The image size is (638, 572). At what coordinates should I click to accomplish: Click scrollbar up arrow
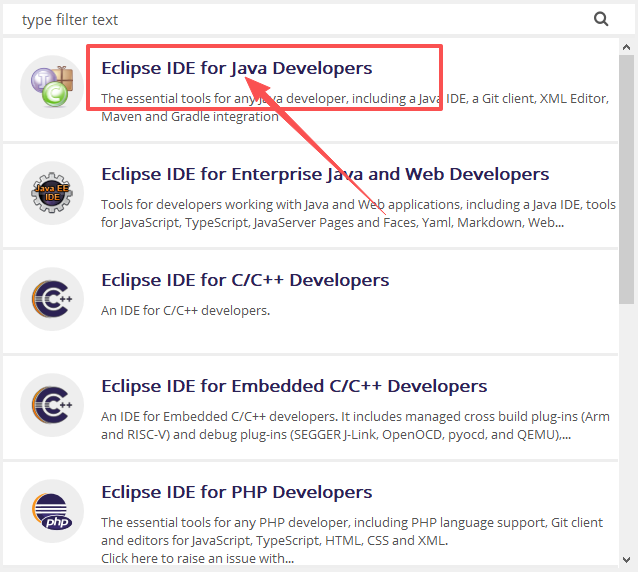point(627,47)
